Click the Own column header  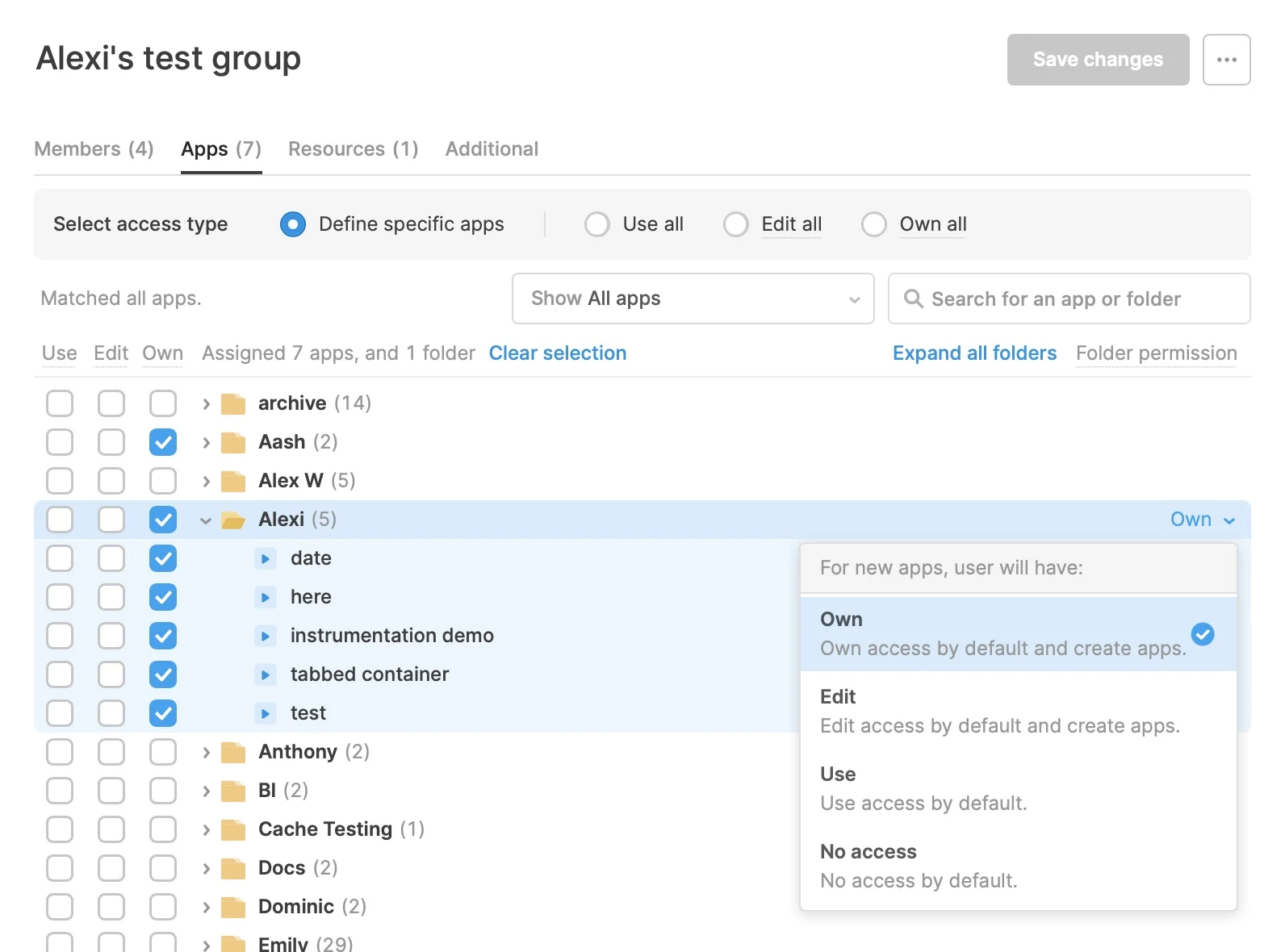162,353
